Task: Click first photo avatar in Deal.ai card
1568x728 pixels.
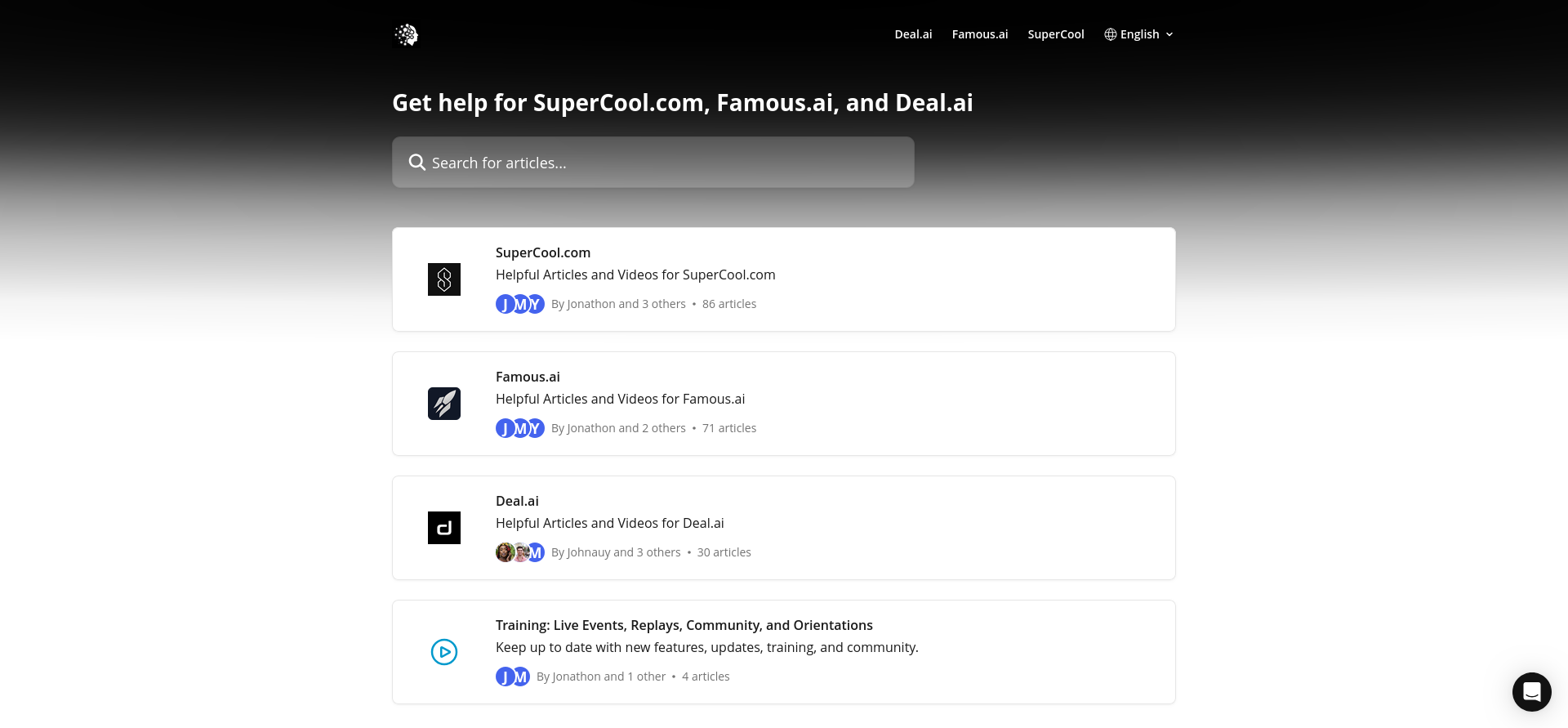Action: tap(505, 552)
